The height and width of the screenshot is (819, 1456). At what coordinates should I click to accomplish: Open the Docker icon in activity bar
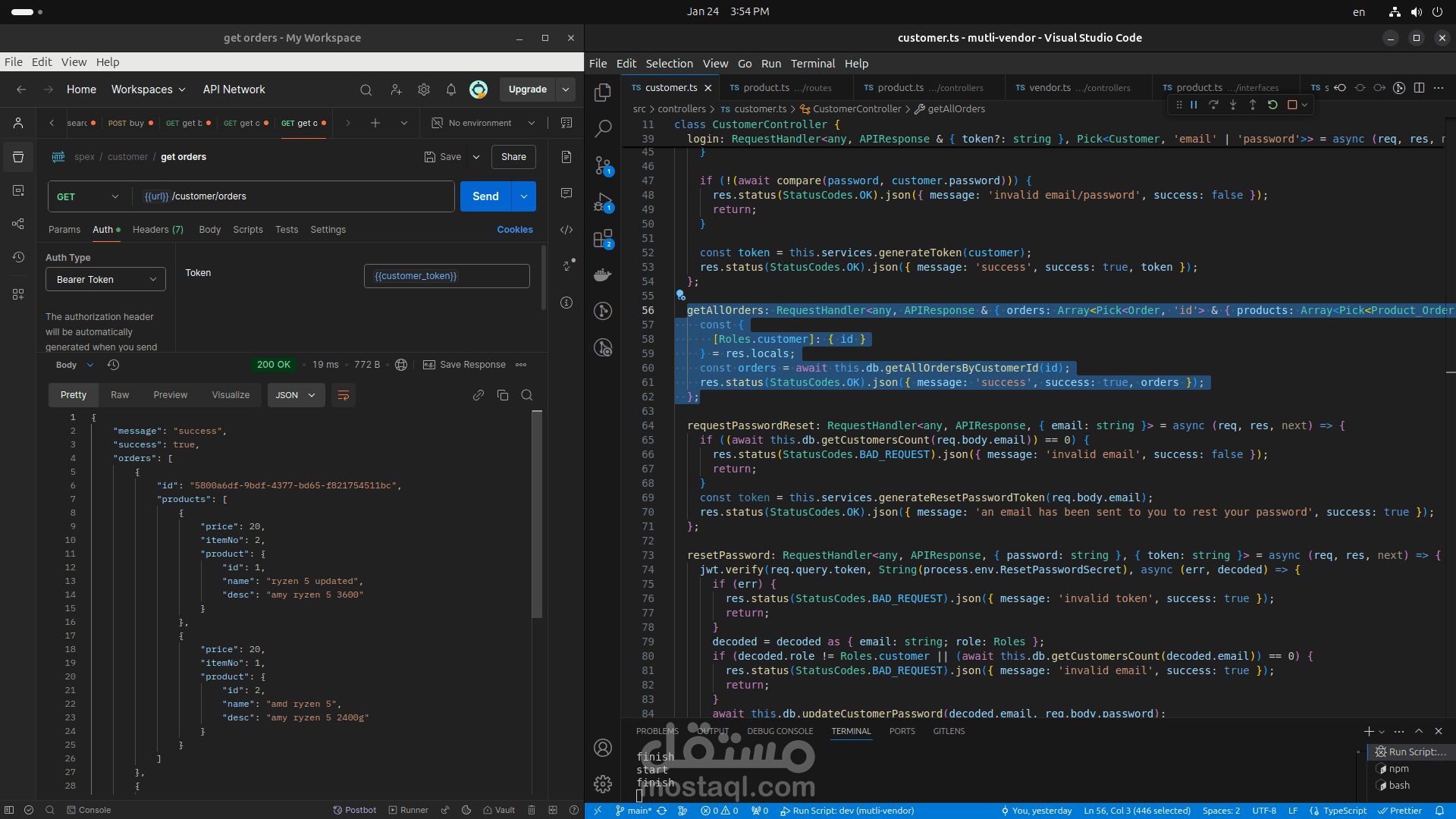603,275
